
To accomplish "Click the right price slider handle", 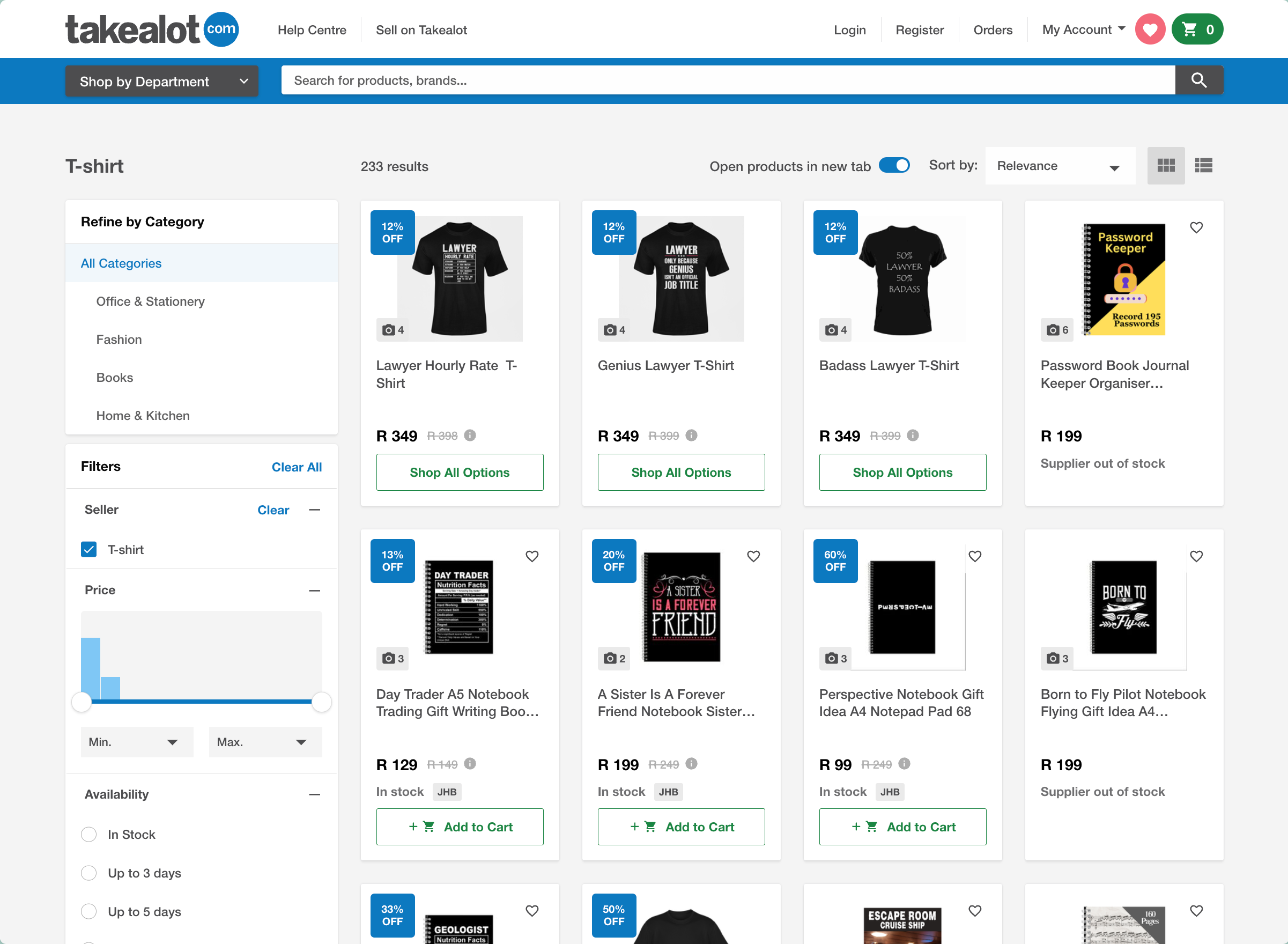I will click(322, 702).
